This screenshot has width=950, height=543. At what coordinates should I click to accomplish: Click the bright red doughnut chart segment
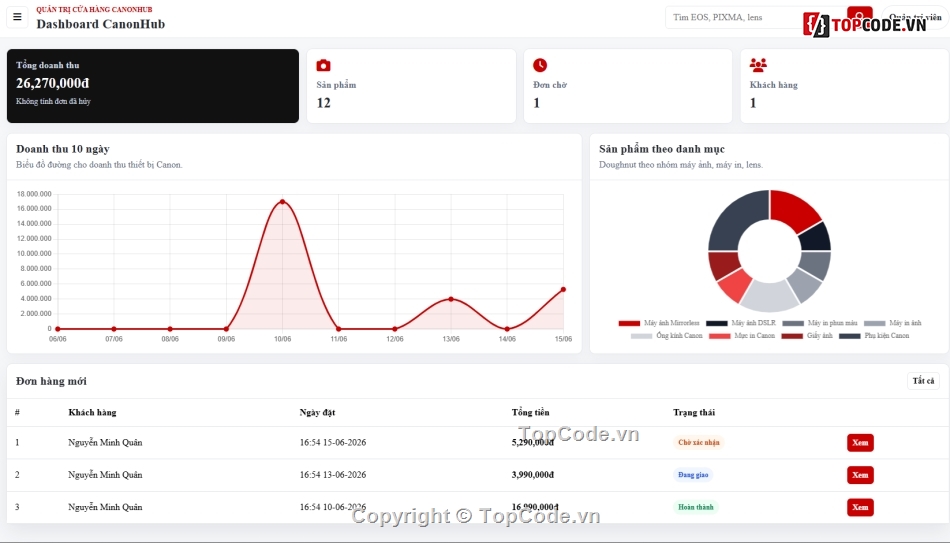point(793,212)
